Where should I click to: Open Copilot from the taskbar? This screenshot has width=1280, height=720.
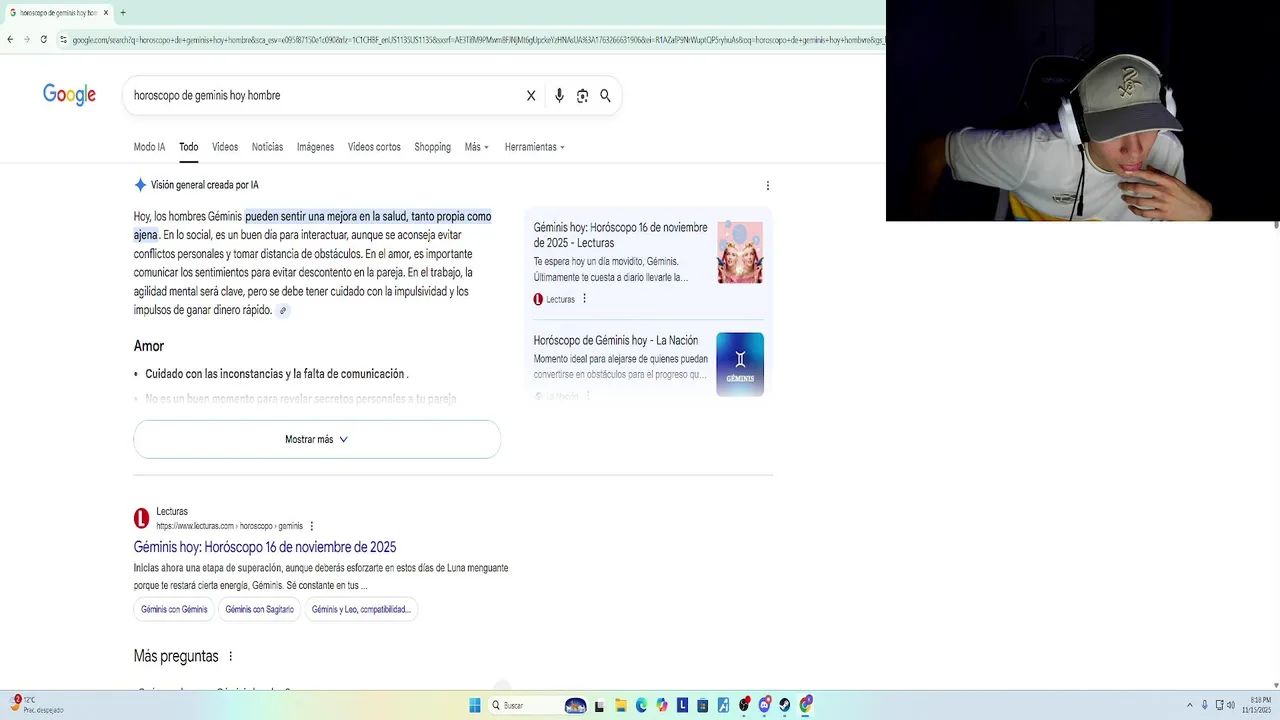coord(662,705)
